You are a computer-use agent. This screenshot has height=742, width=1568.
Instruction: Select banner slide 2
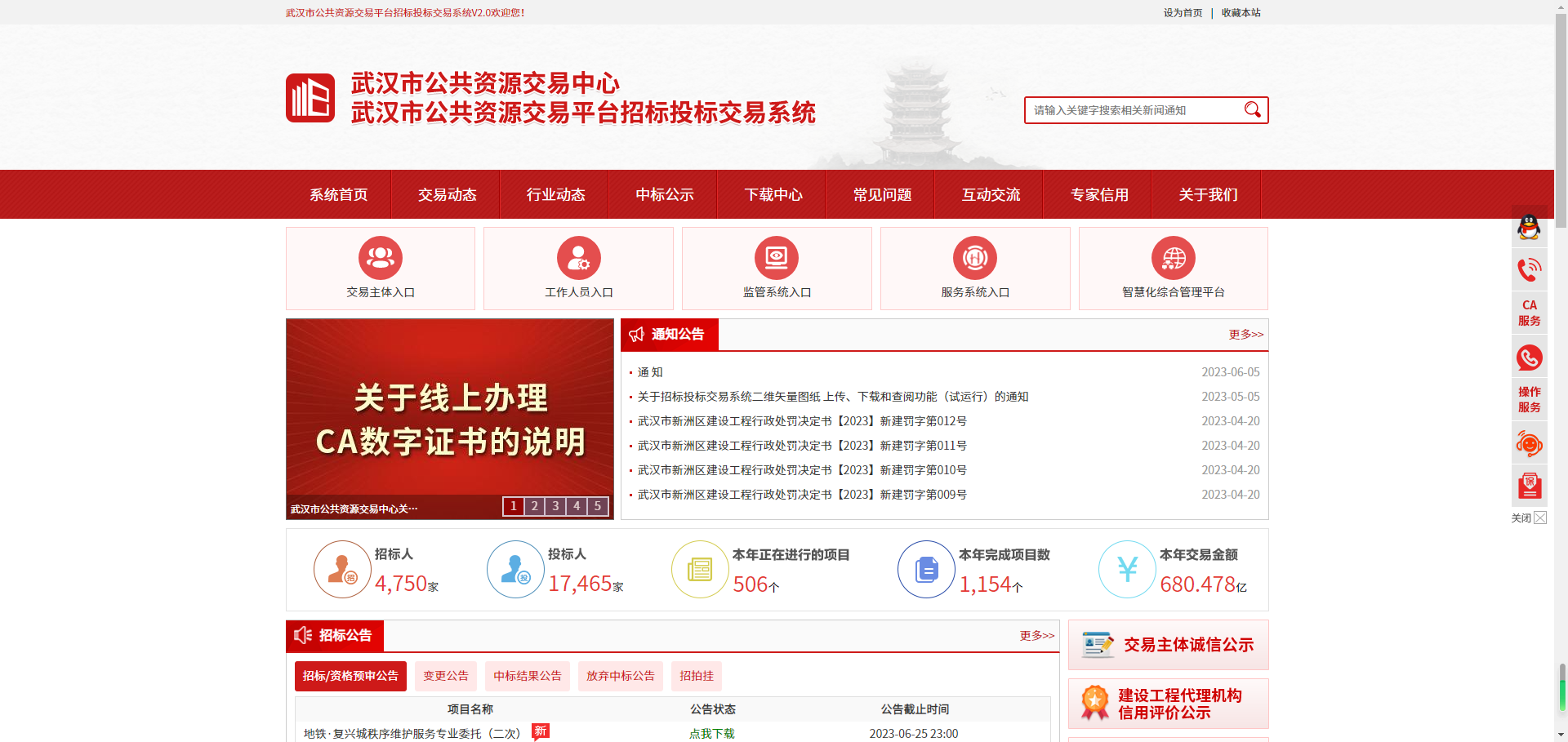point(534,506)
